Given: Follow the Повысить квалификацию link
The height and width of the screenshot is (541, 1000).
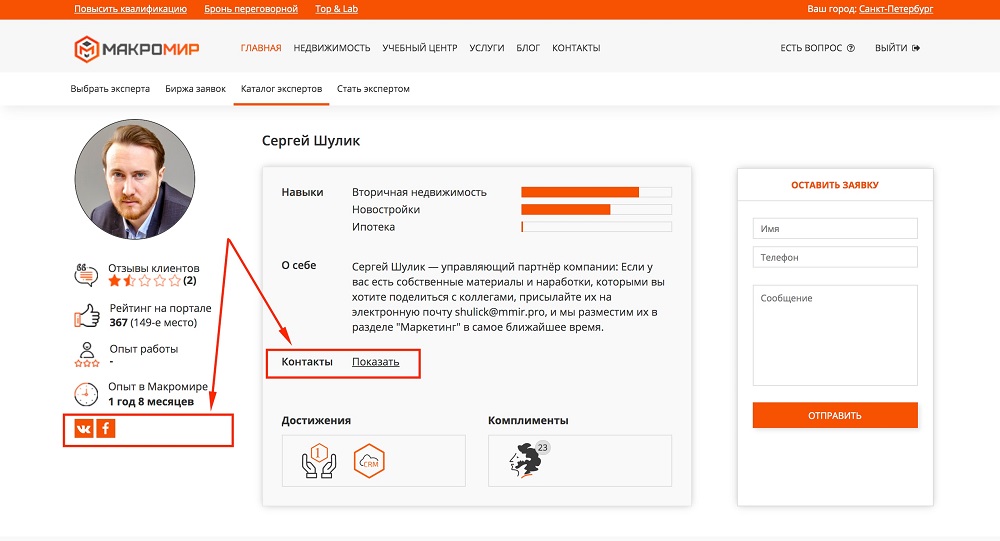Looking at the screenshot, I should coord(130,9).
